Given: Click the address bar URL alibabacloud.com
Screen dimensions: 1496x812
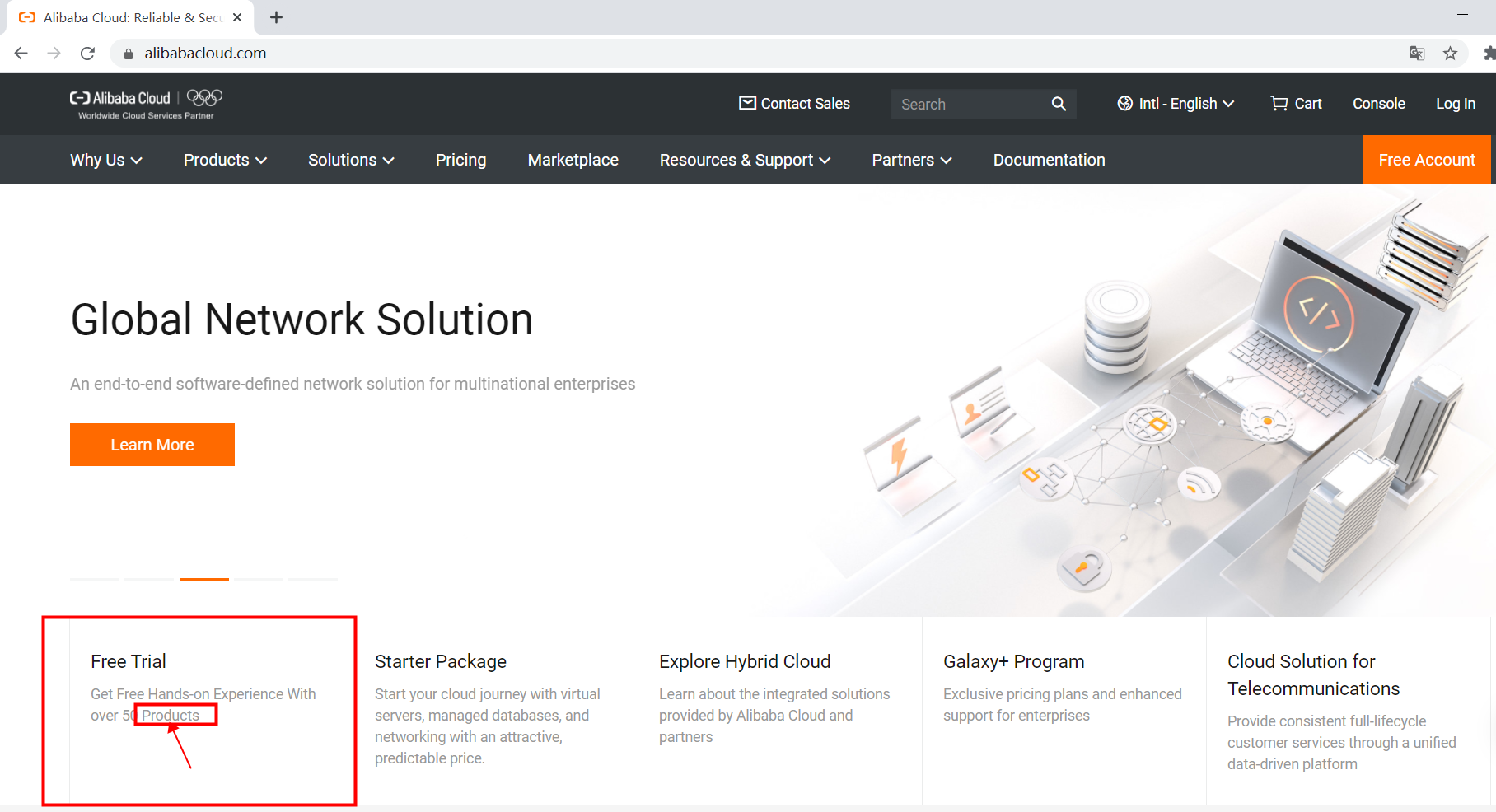Looking at the screenshot, I should click(205, 54).
